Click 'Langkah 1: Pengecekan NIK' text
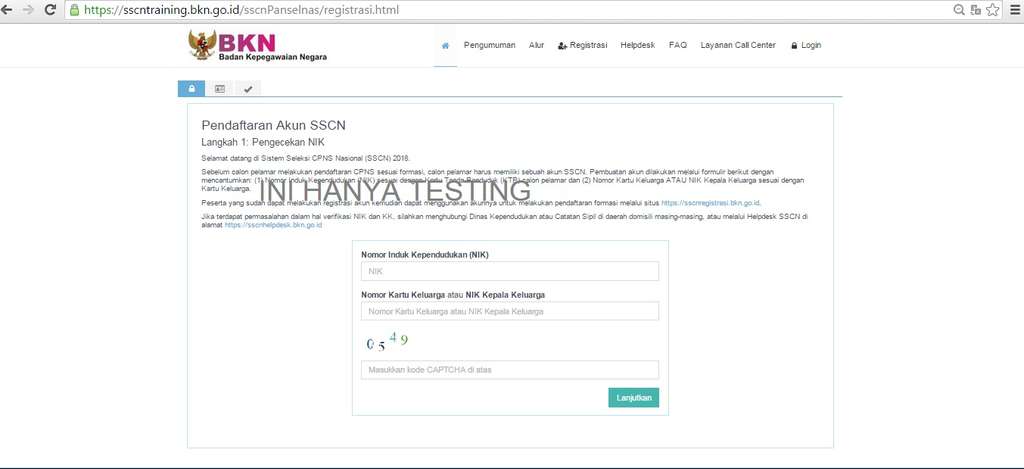1024x469 pixels. [x=263, y=142]
